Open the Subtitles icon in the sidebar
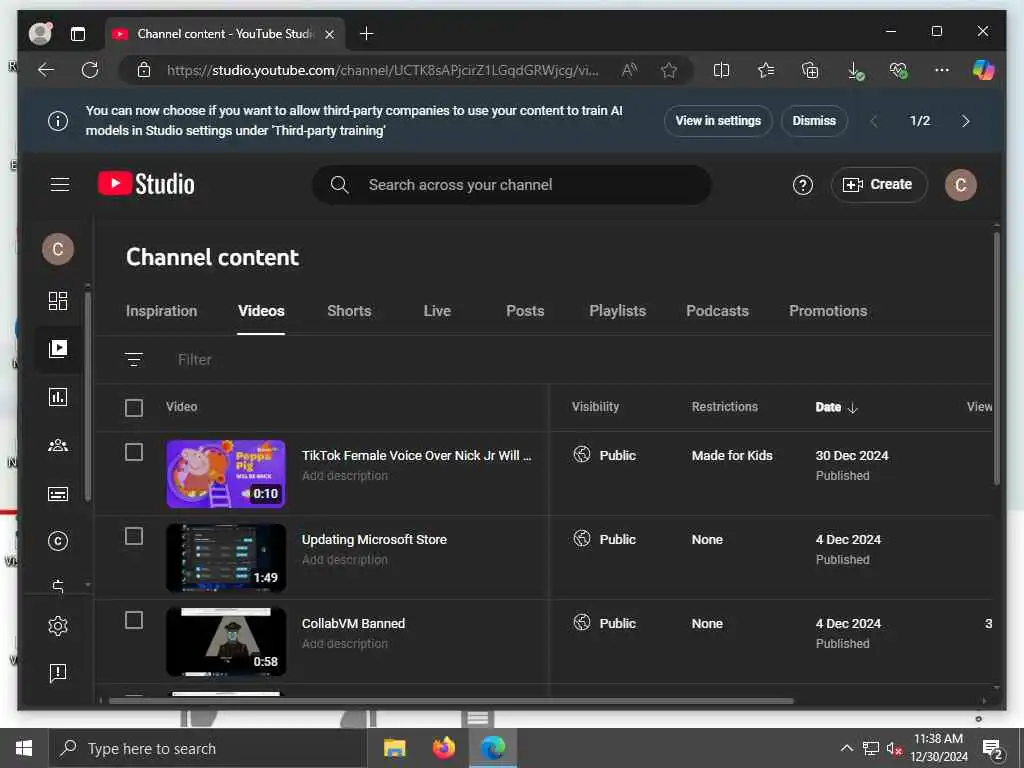1024x768 pixels. tap(58, 494)
